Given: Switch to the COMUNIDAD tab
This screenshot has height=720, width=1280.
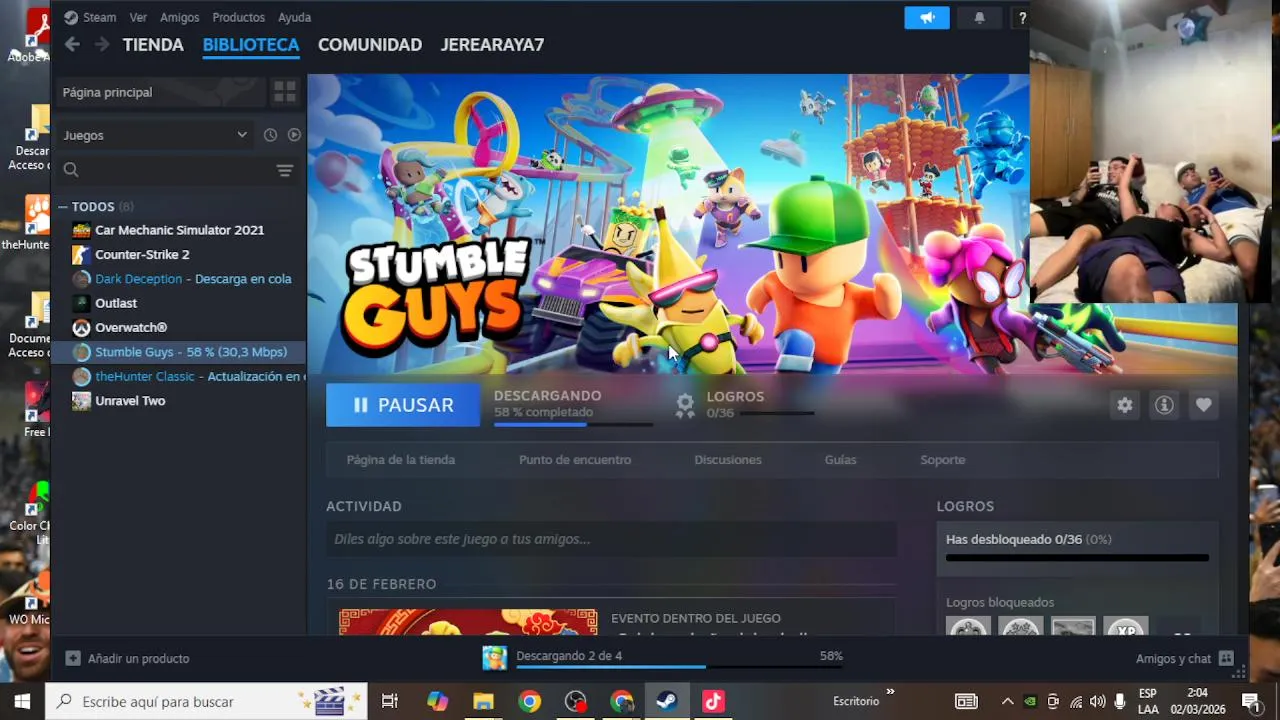Looking at the screenshot, I should [x=370, y=44].
